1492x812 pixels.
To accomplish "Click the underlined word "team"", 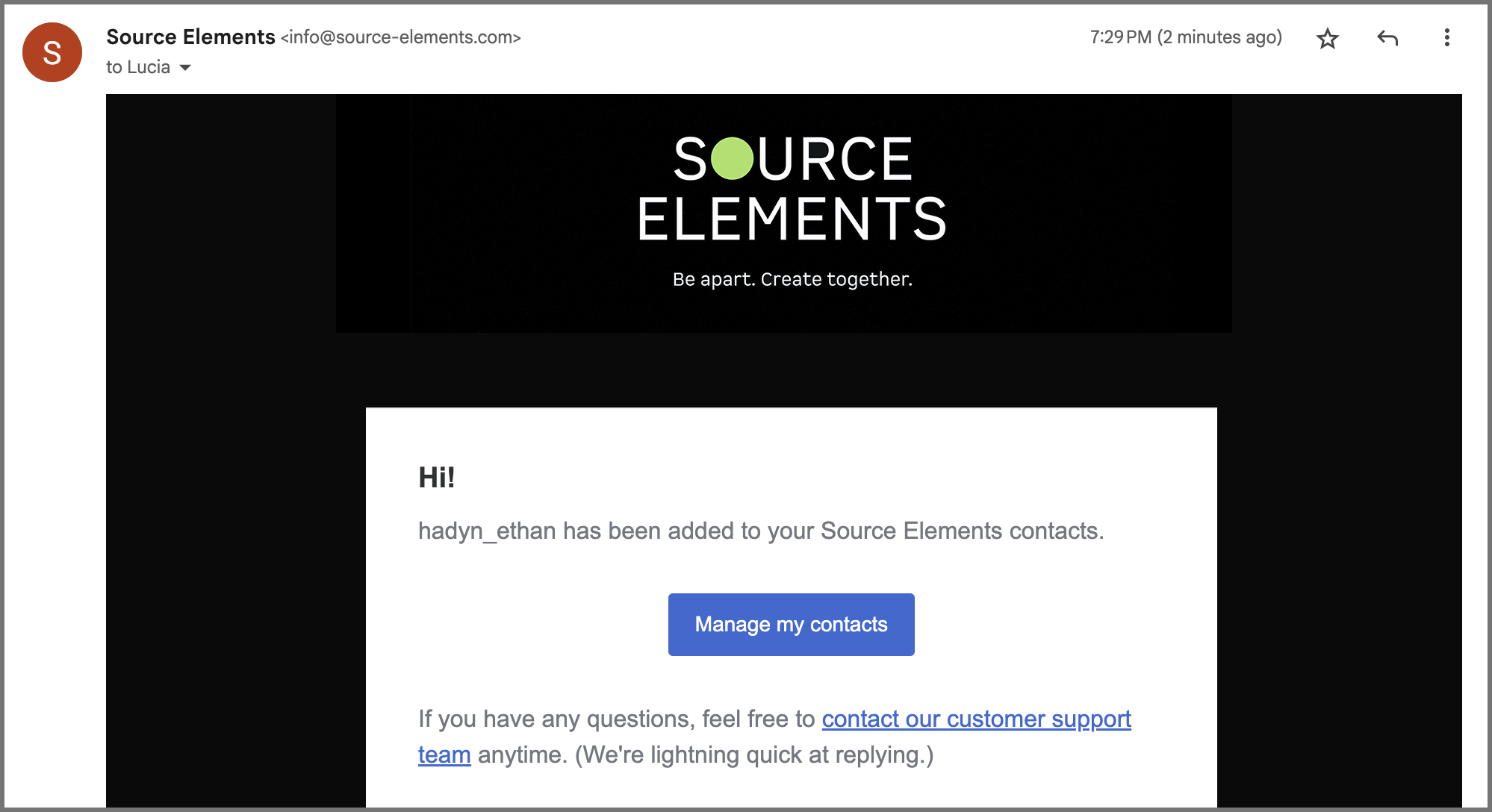I will (444, 755).
